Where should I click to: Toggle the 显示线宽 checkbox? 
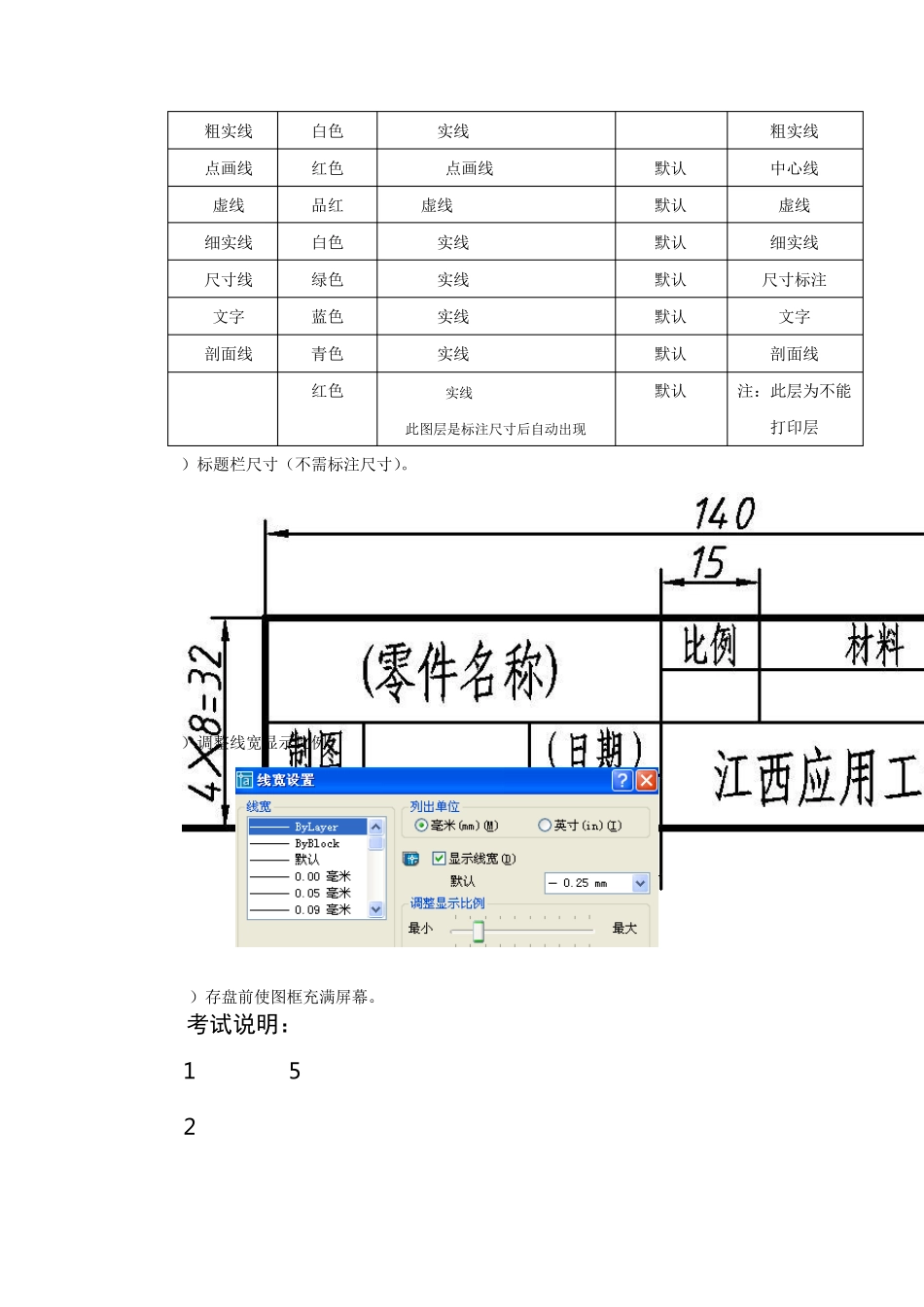point(439,859)
